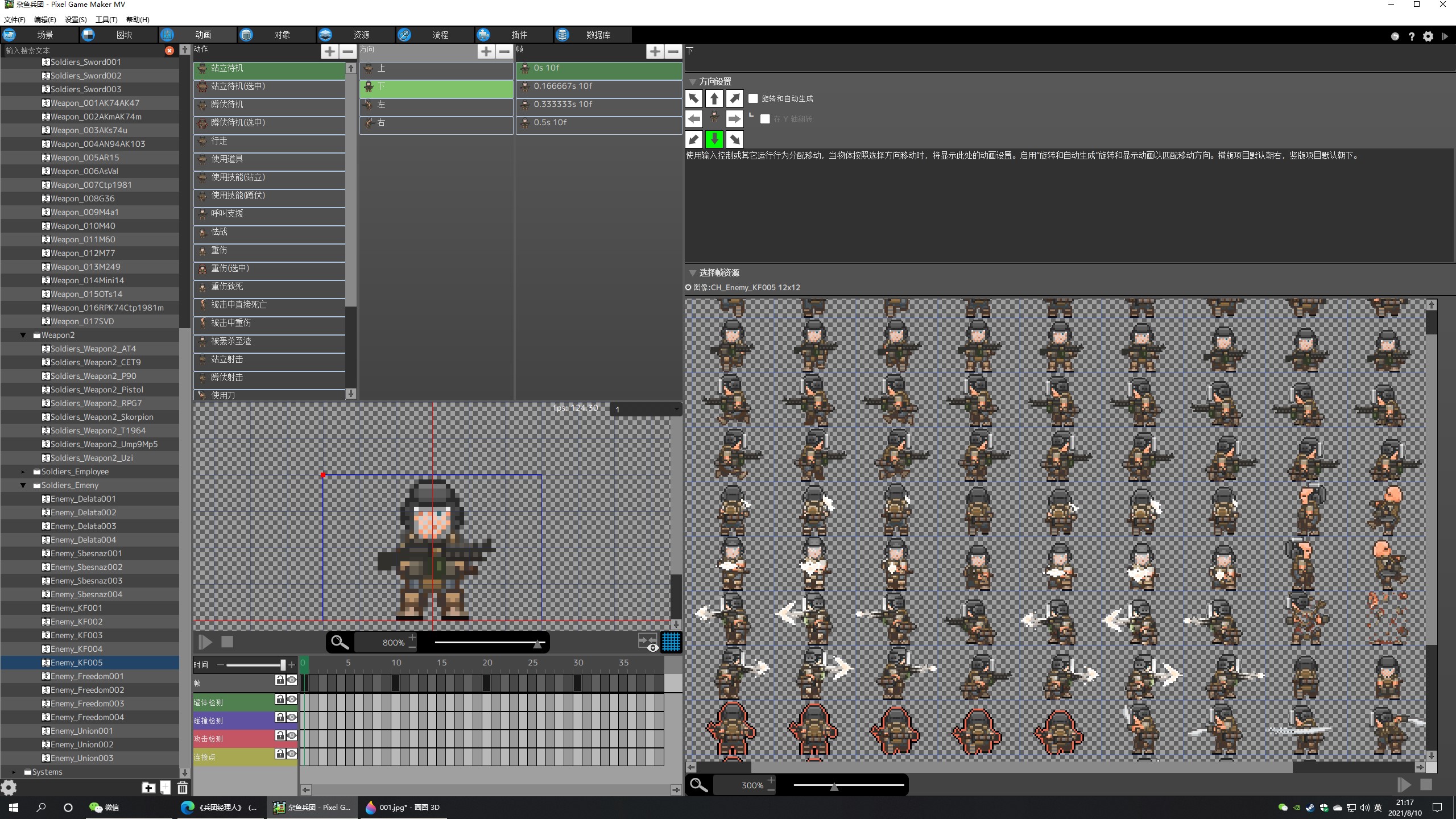1456x819 pixels.
Task: Toggle visibility eye for 帧 track
Action: [x=292, y=680]
